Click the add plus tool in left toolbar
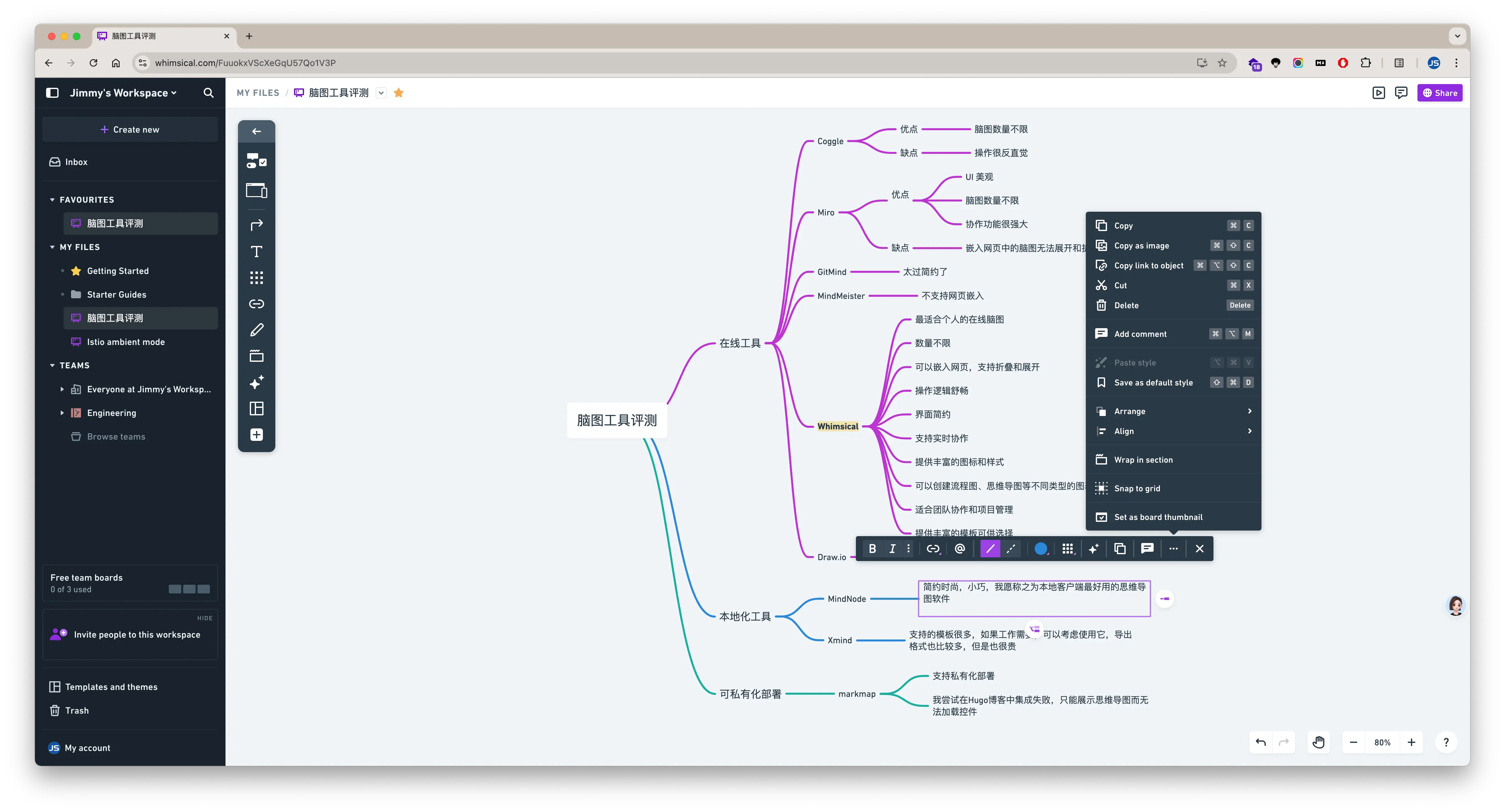This screenshot has width=1505, height=812. click(x=256, y=435)
